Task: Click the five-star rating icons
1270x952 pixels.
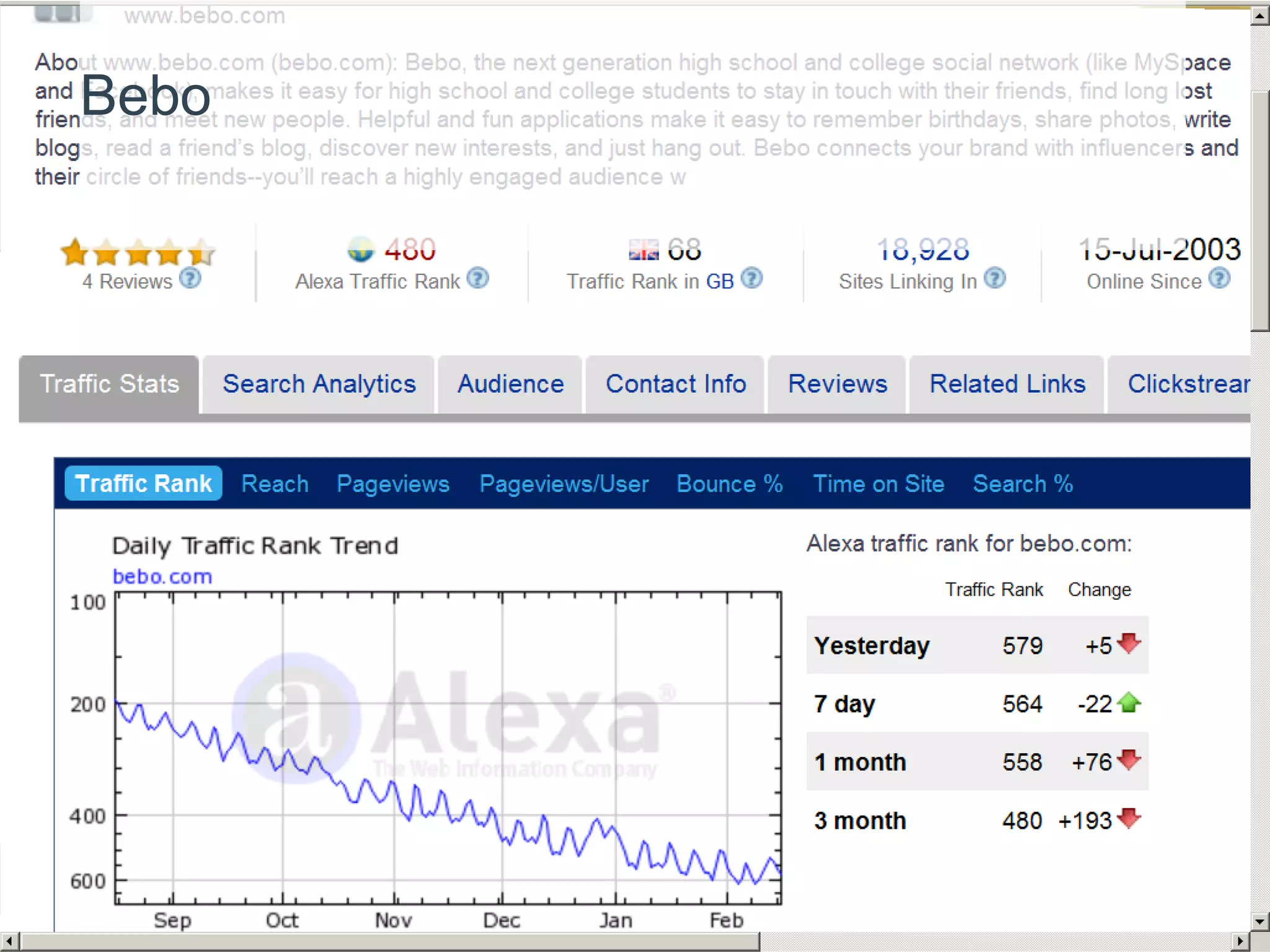Action: [x=138, y=252]
